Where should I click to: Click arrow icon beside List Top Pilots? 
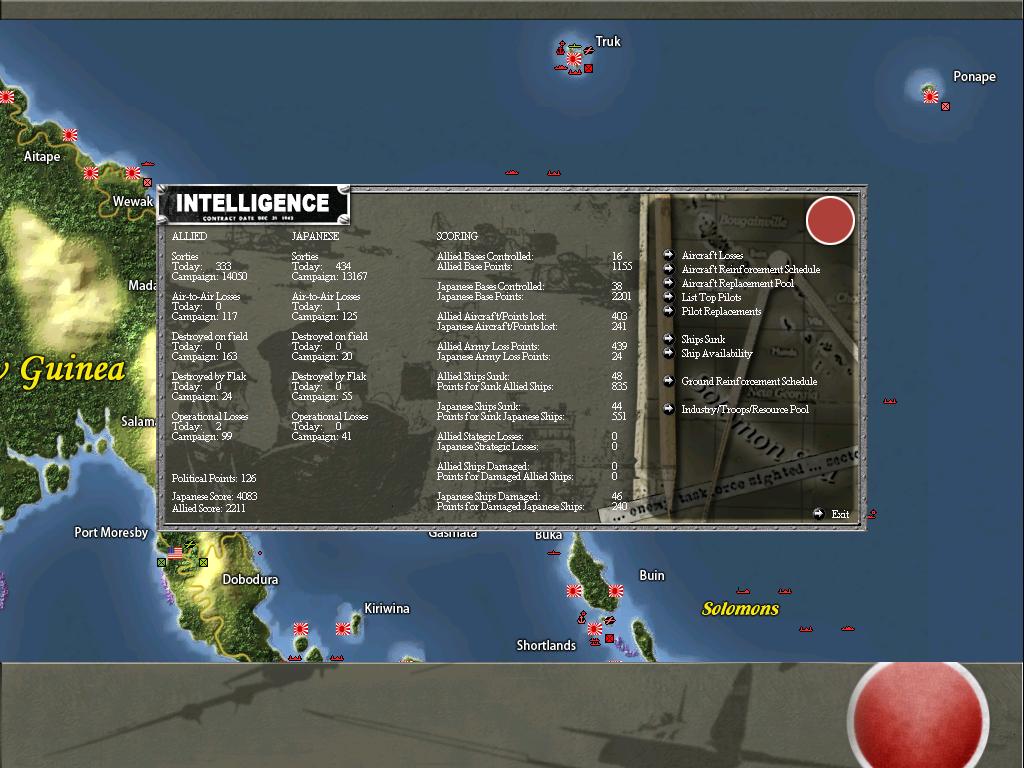point(669,296)
